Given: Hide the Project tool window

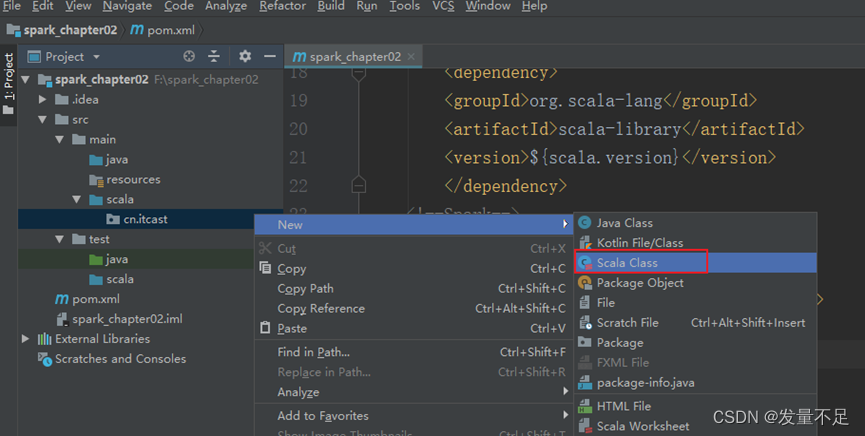Looking at the screenshot, I should coord(268,57).
